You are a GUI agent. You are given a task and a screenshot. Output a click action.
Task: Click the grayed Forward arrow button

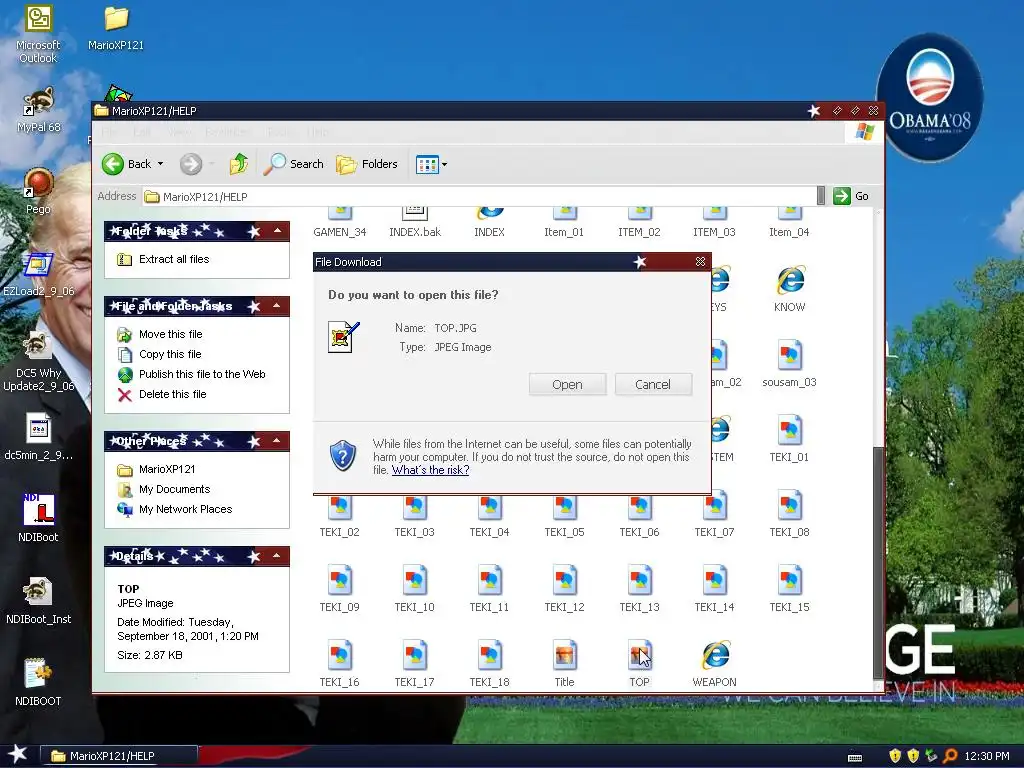point(191,164)
